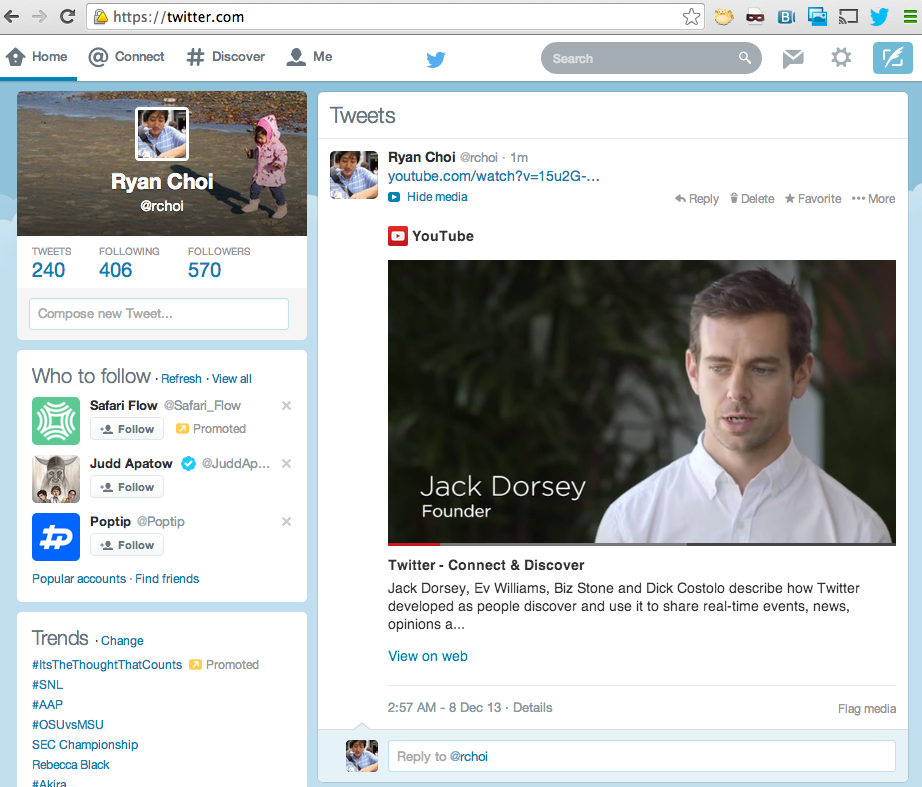The image size is (922, 787).
Task: Dismiss Poptip suggestion
Action: pyautogui.click(x=286, y=522)
